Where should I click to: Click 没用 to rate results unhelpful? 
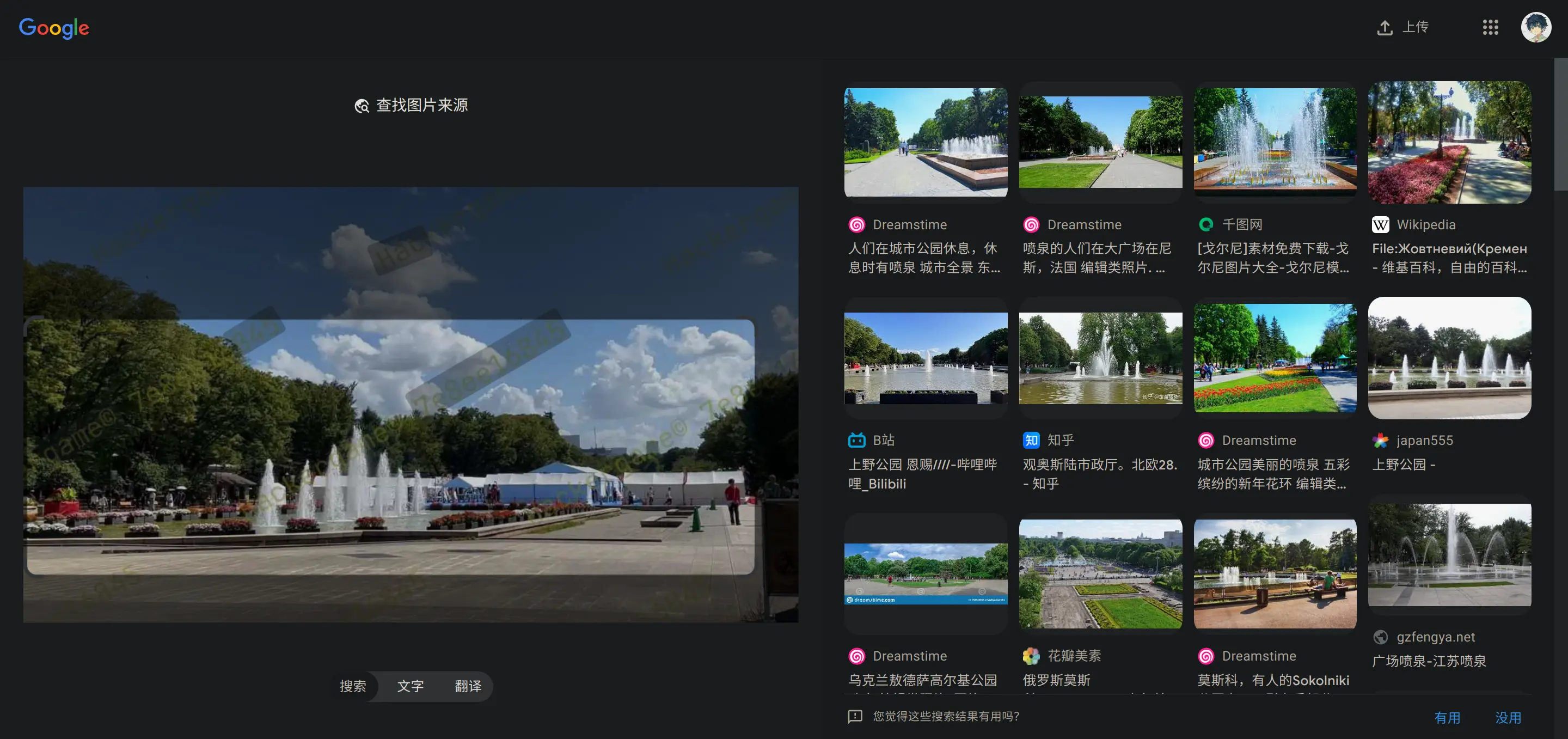click(1508, 718)
